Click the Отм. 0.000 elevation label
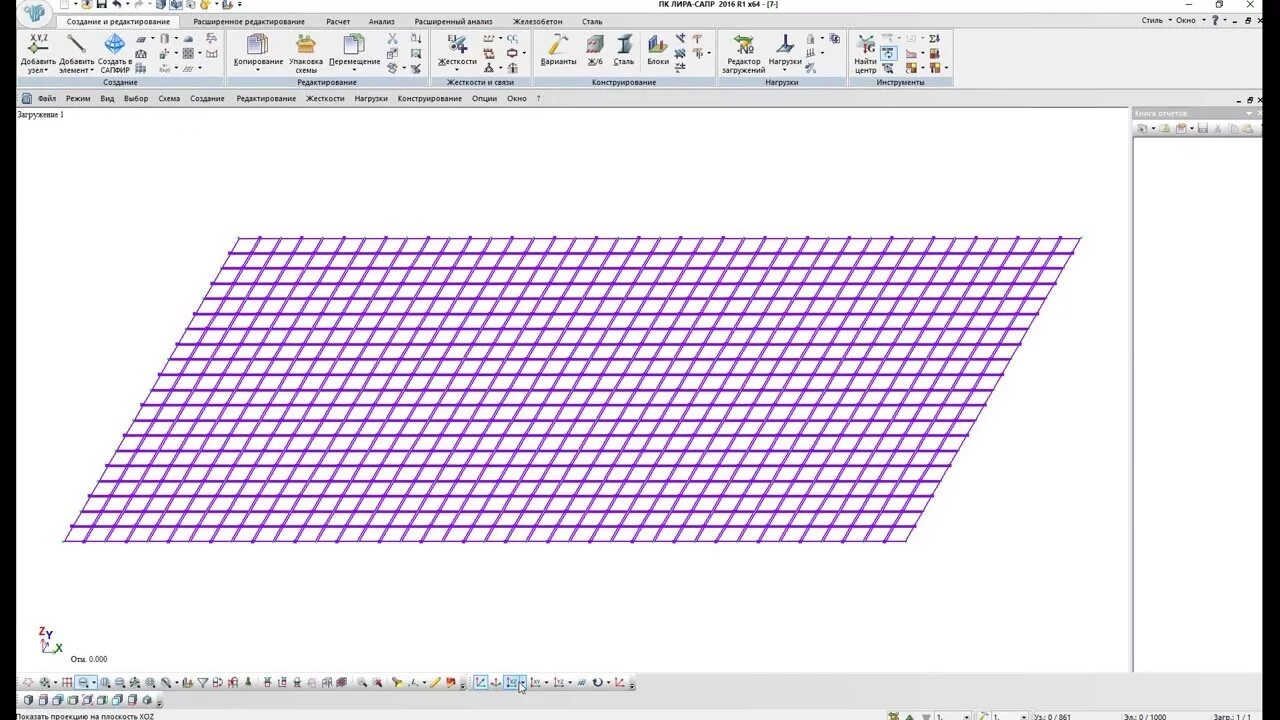This screenshot has height=720, width=1280. point(89,659)
